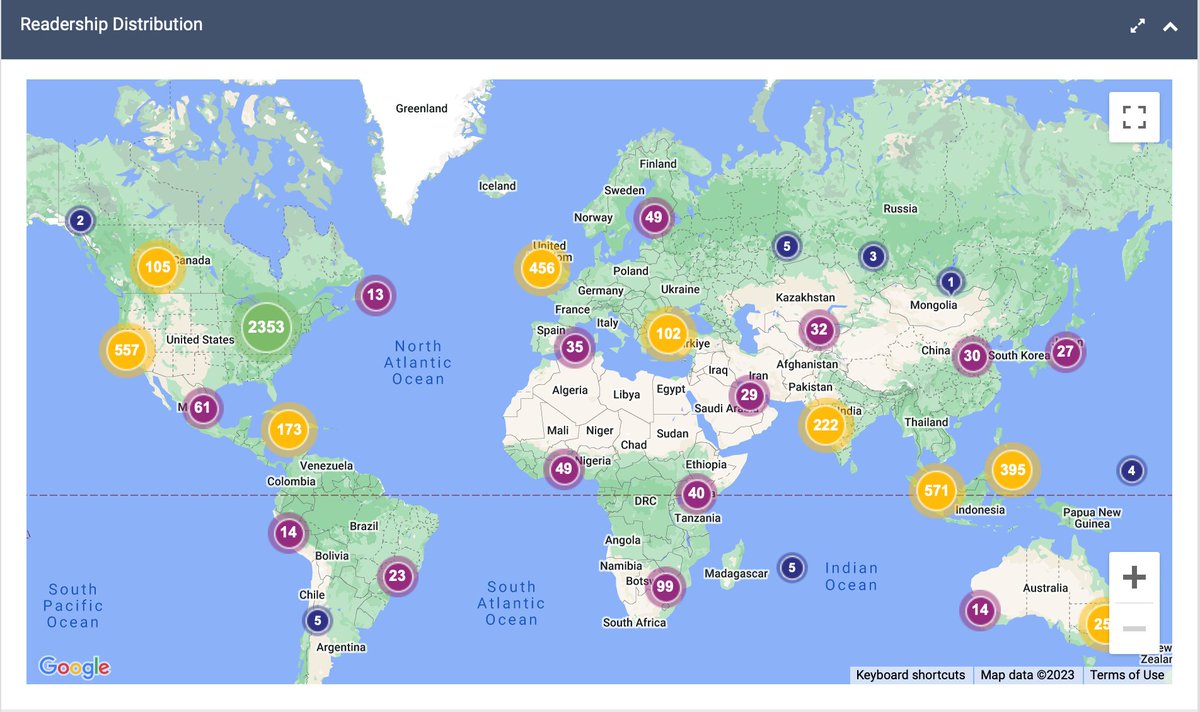1200x712 pixels.
Task: Click the Indian Ocean label
Action: click(x=851, y=577)
